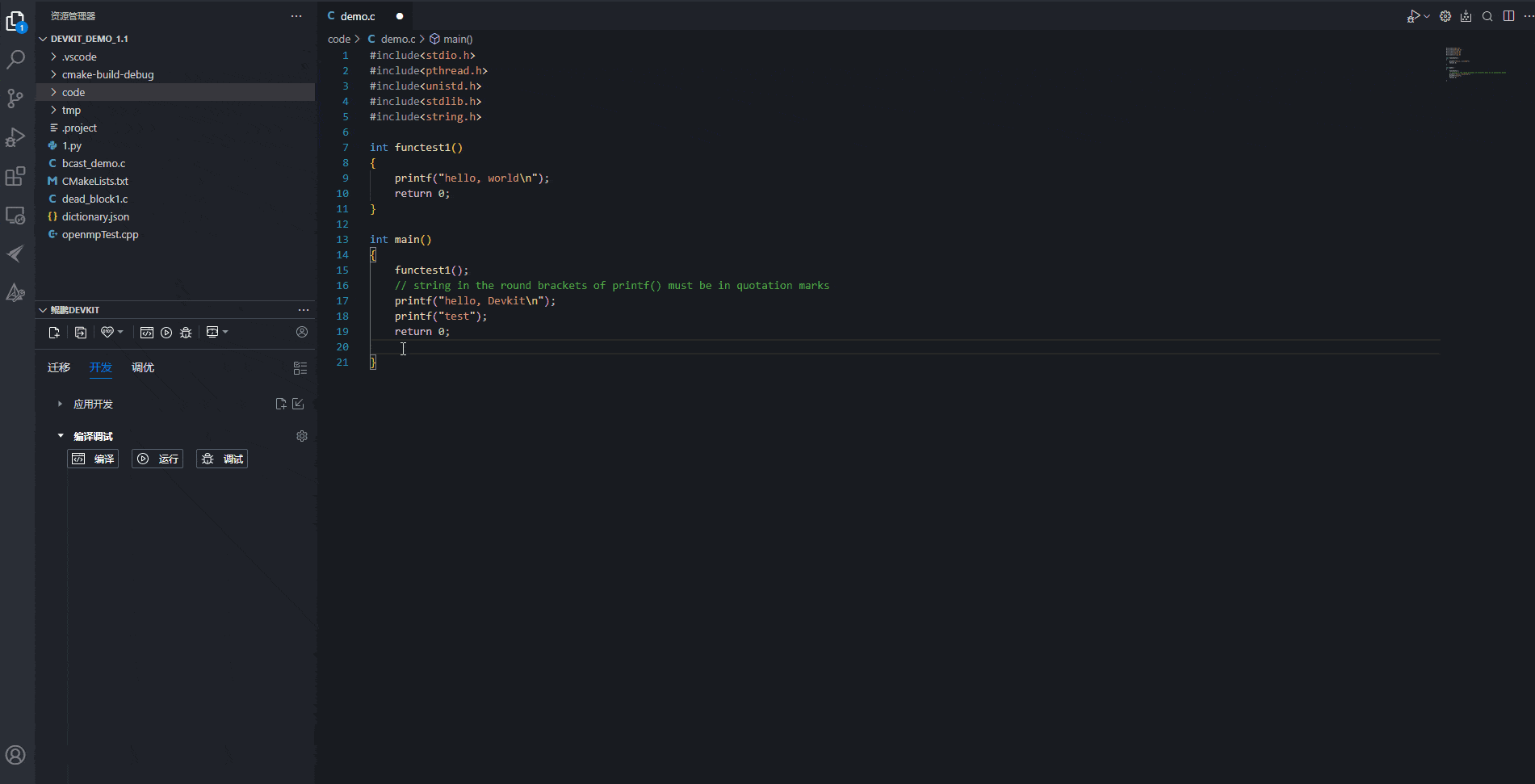Collapse the 鲲鹏DEVKIT panel section
The image size is (1535, 784).
44,310
